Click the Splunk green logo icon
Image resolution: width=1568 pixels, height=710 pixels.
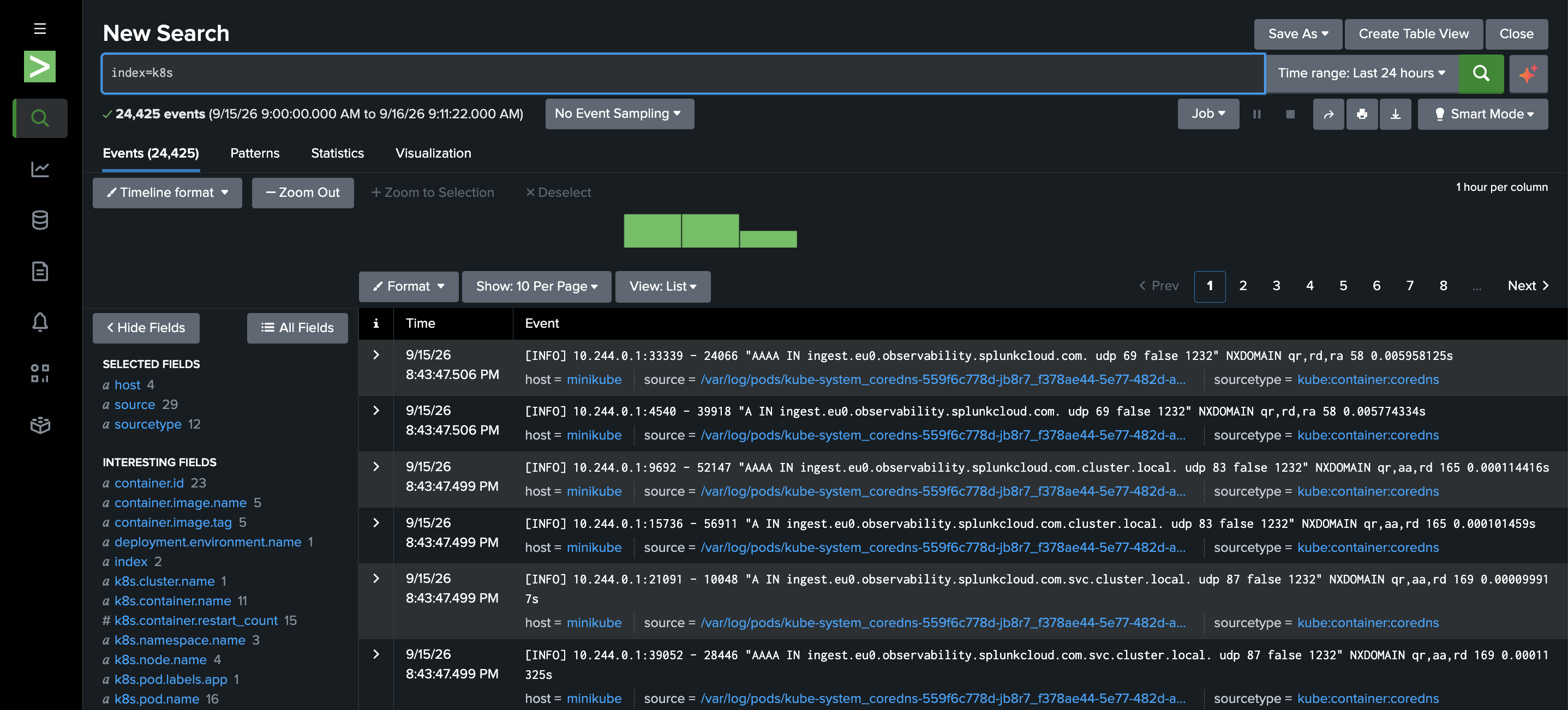coord(40,67)
